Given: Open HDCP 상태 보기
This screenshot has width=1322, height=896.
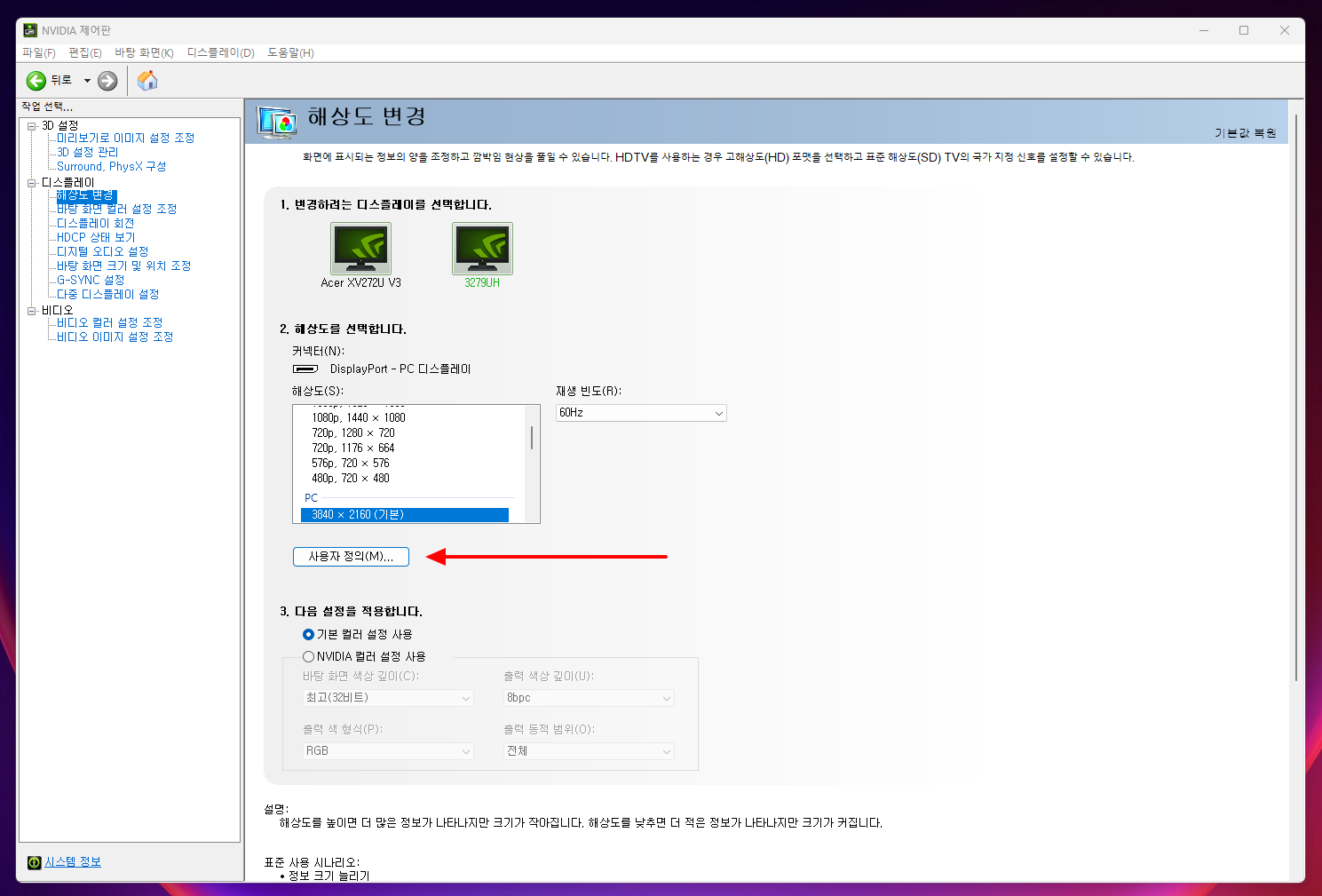Looking at the screenshot, I should 96,238.
